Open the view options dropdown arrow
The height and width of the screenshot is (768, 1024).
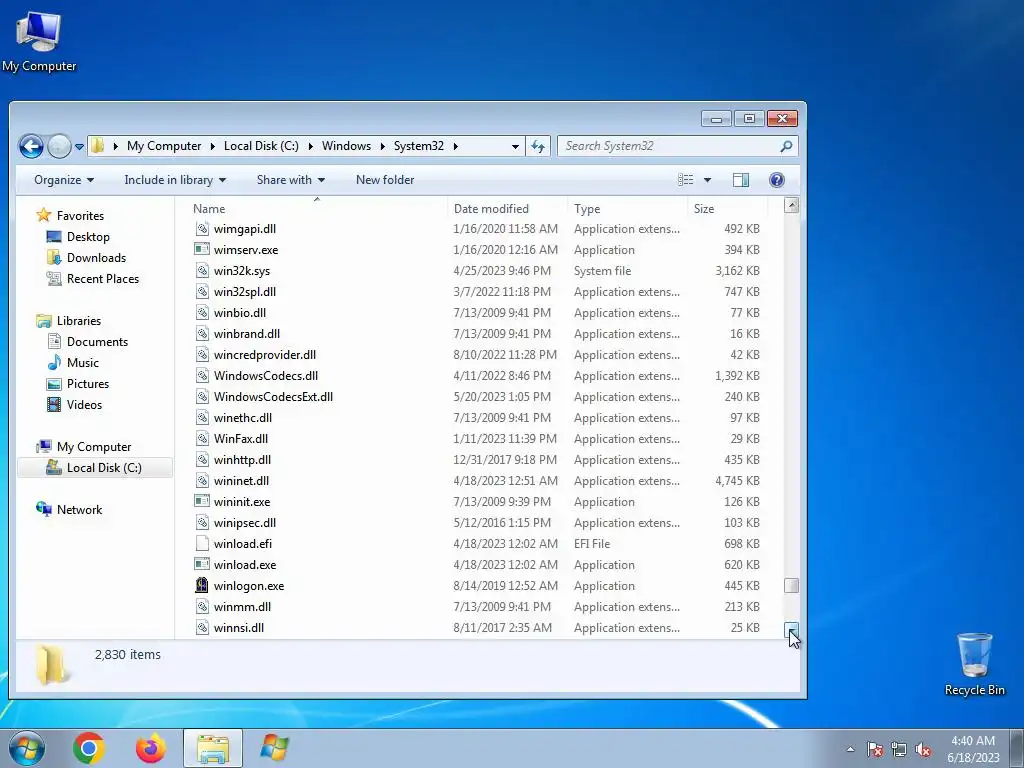point(707,180)
